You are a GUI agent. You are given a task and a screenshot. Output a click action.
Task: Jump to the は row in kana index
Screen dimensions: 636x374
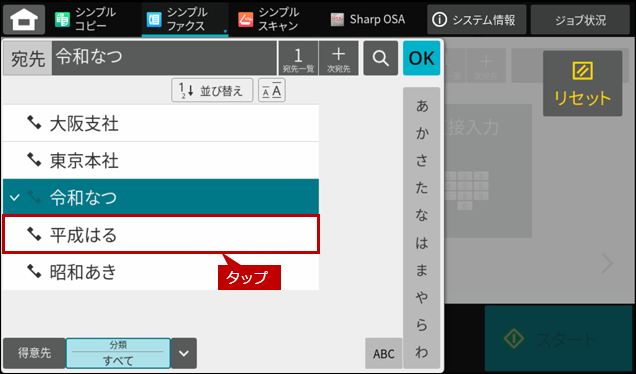[422, 243]
